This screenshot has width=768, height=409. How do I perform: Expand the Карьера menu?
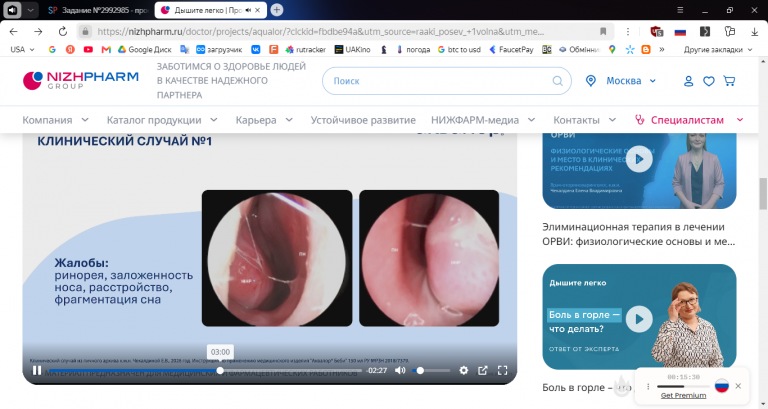coord(264,120)
